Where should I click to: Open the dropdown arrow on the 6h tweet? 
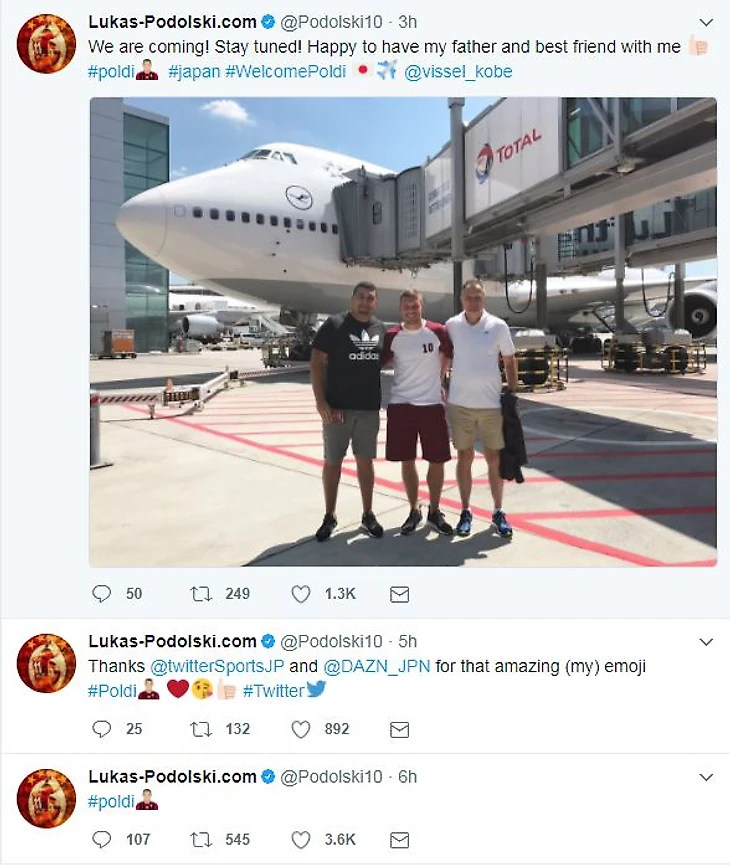click(706, 777)
